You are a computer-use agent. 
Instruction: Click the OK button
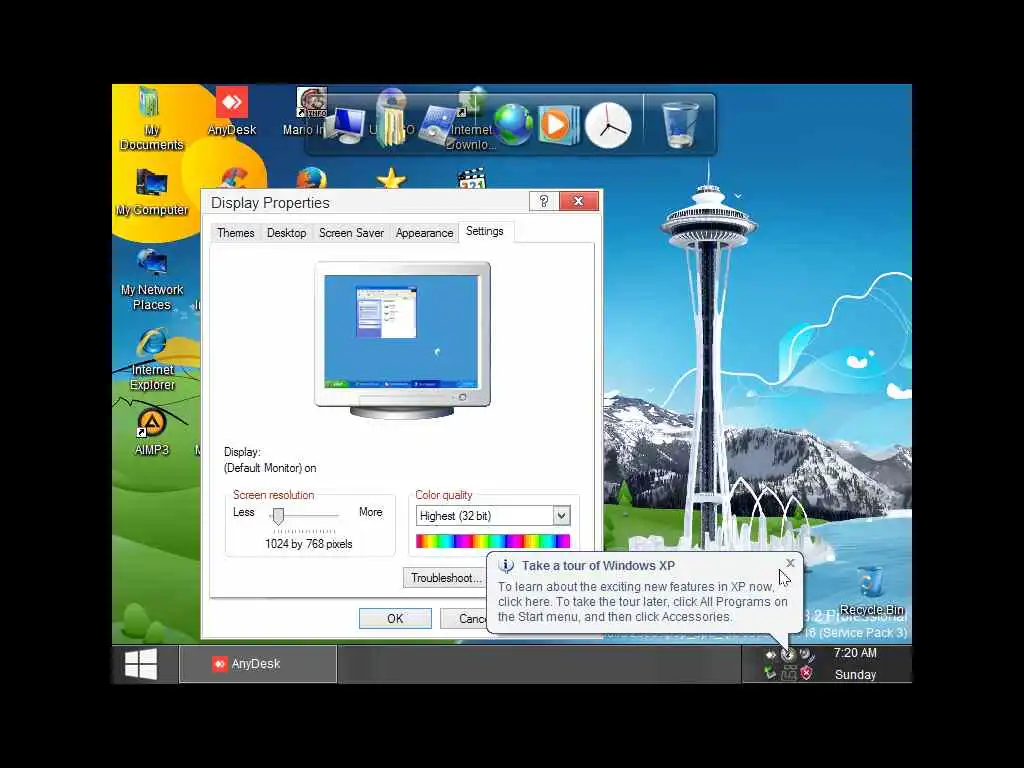[395, 618]
